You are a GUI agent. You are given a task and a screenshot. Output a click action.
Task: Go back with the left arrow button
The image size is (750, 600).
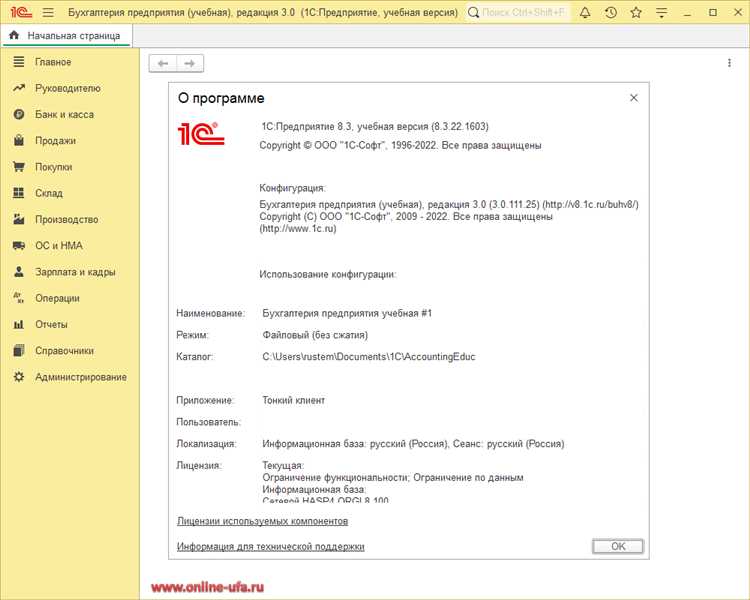tap(163, 63)
